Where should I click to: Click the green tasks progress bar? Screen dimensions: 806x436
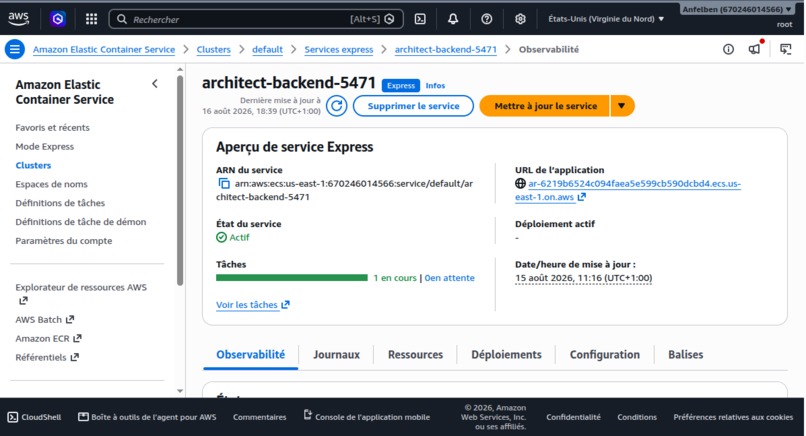click(291, 278)
